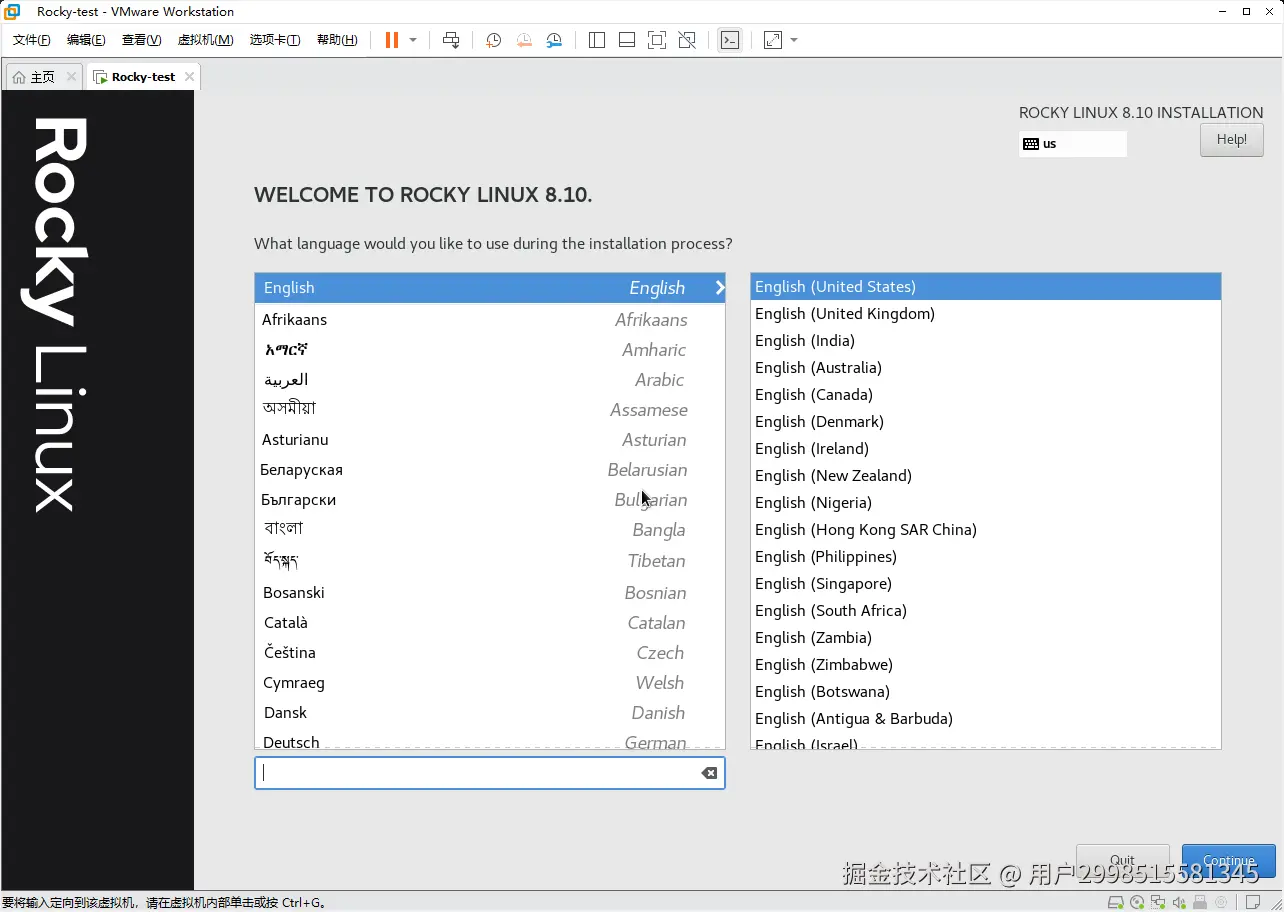Image resolution: width=1284 pixels, height=912 pixels.
Task: Choose English (Denmark) locale
Action: click(x=986, y=422)
